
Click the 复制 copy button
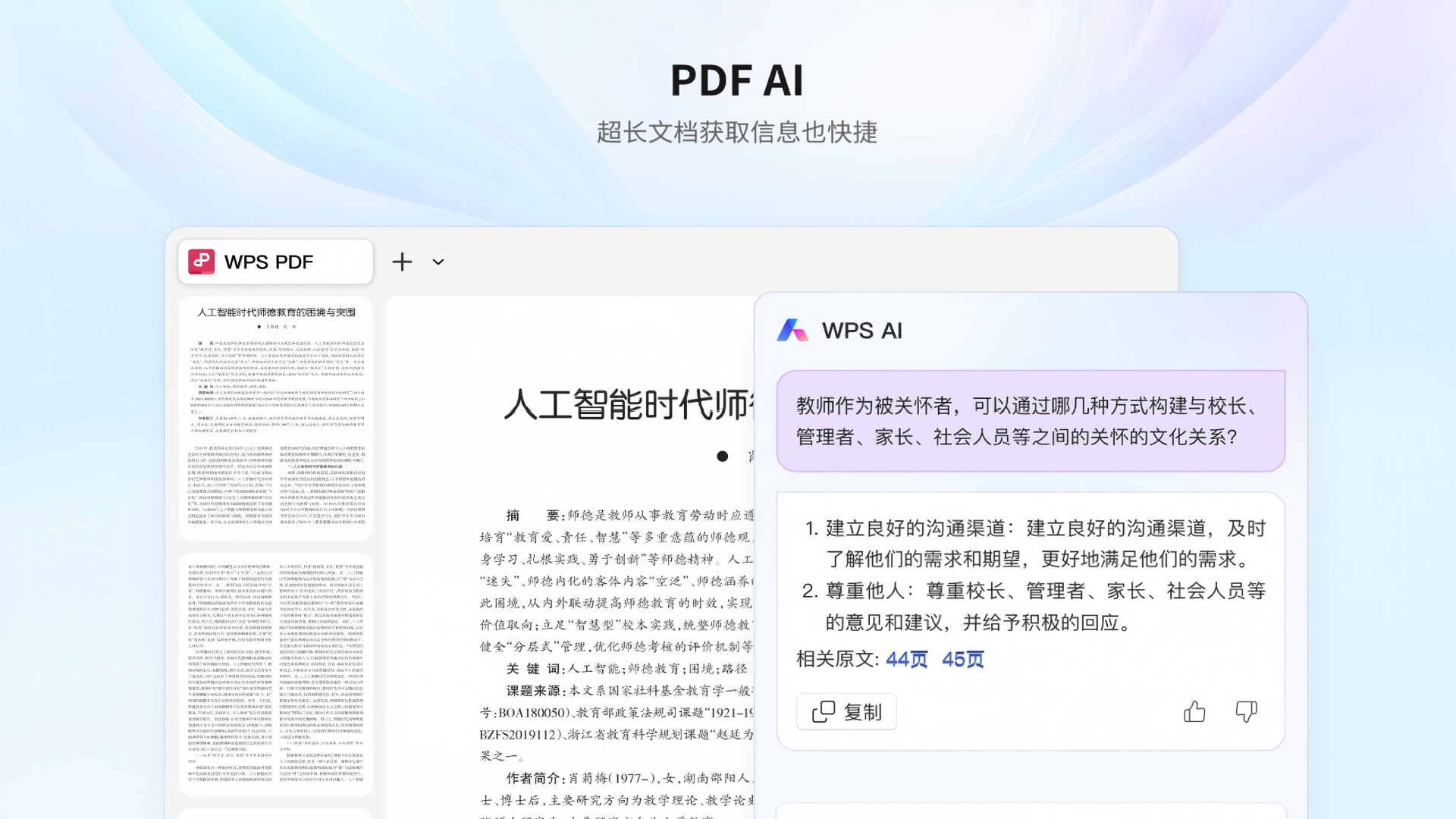pos(846,711)
